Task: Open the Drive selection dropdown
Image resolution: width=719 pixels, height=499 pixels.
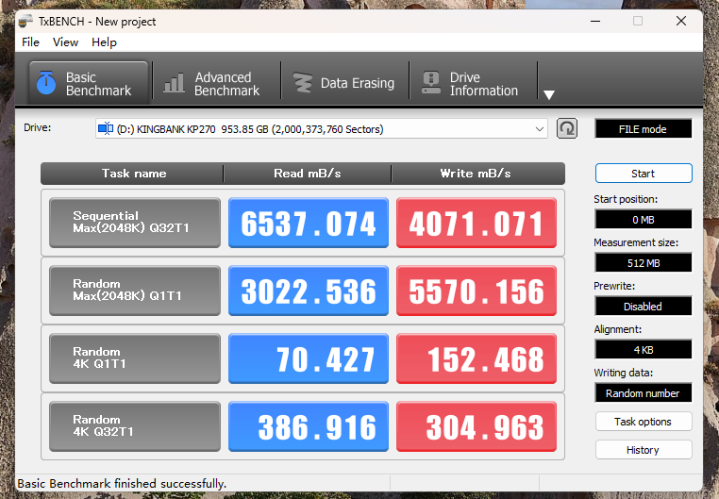Action: (x=321, y=129)
